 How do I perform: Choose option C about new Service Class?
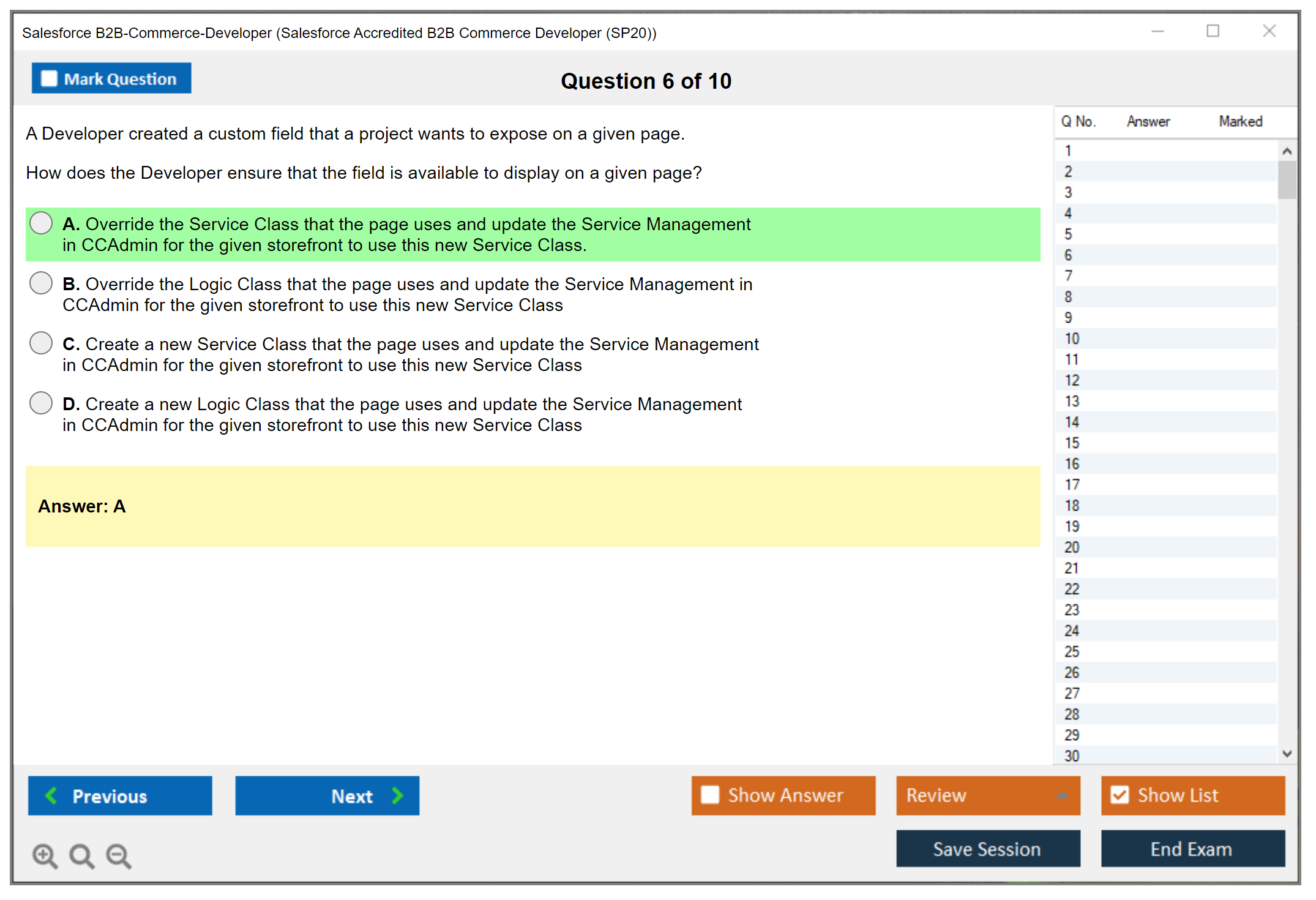coord(41,343)
